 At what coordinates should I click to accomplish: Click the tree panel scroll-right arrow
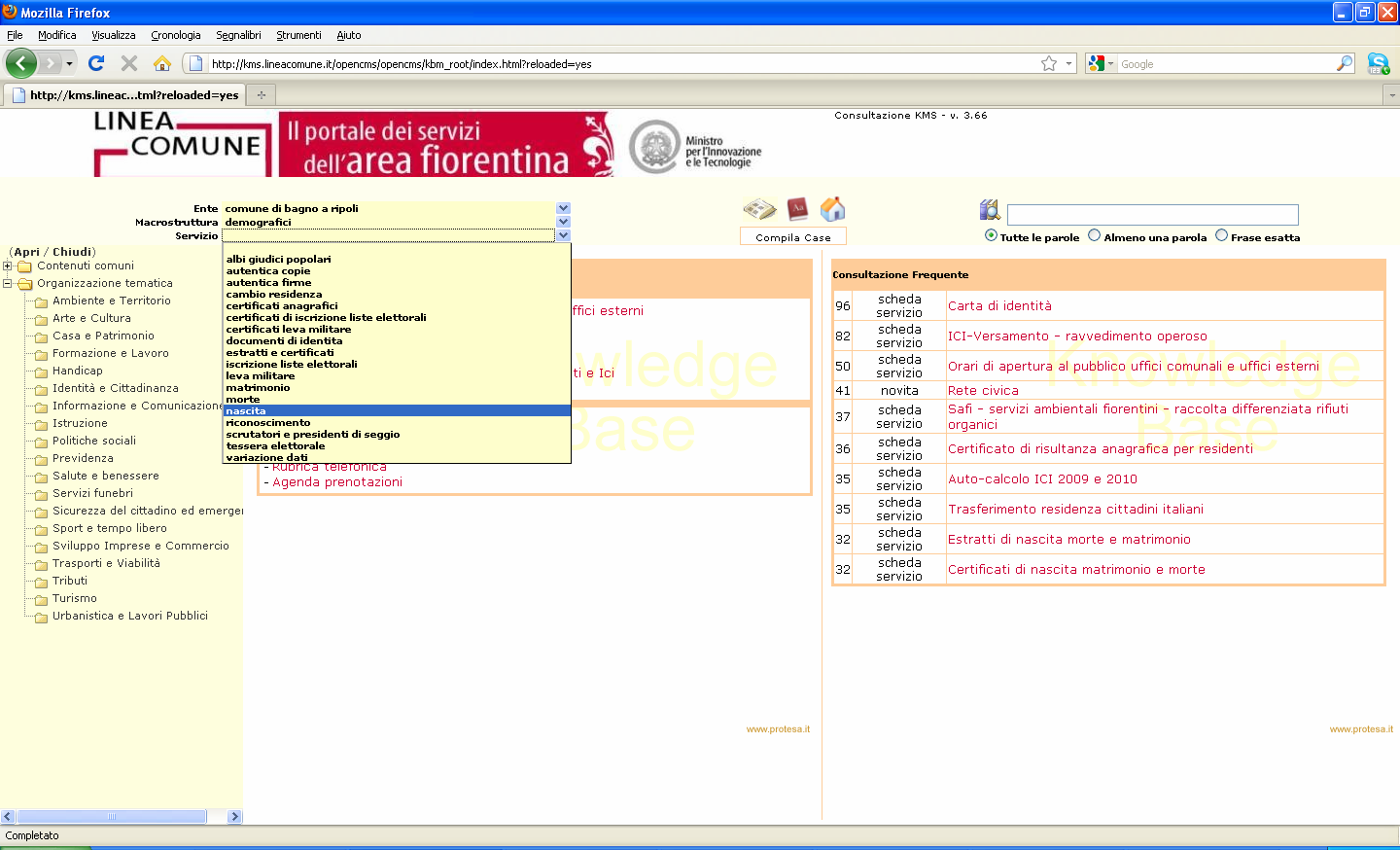pyautogui.click(x=234, y=817)
